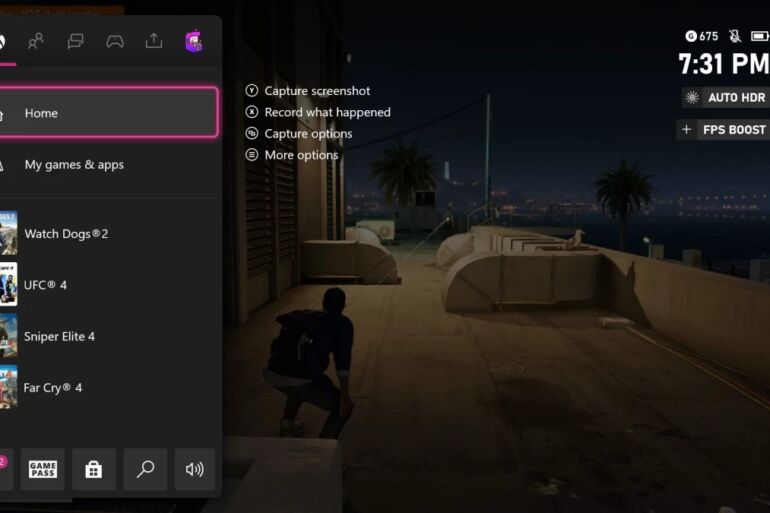Open the Capture and share icon
Viewport: 770px width, 513px height.
[x=154, y=41]
